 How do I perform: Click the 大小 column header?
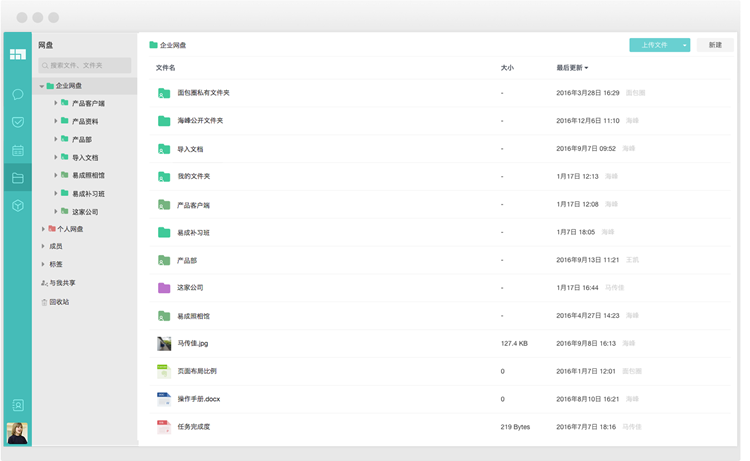(507, 68)
